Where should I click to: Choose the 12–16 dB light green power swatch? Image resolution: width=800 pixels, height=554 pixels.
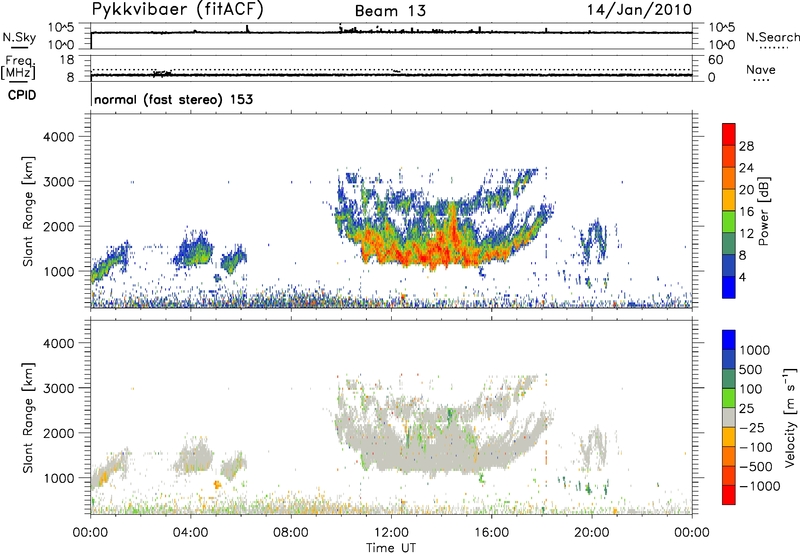tap(729, 222)
